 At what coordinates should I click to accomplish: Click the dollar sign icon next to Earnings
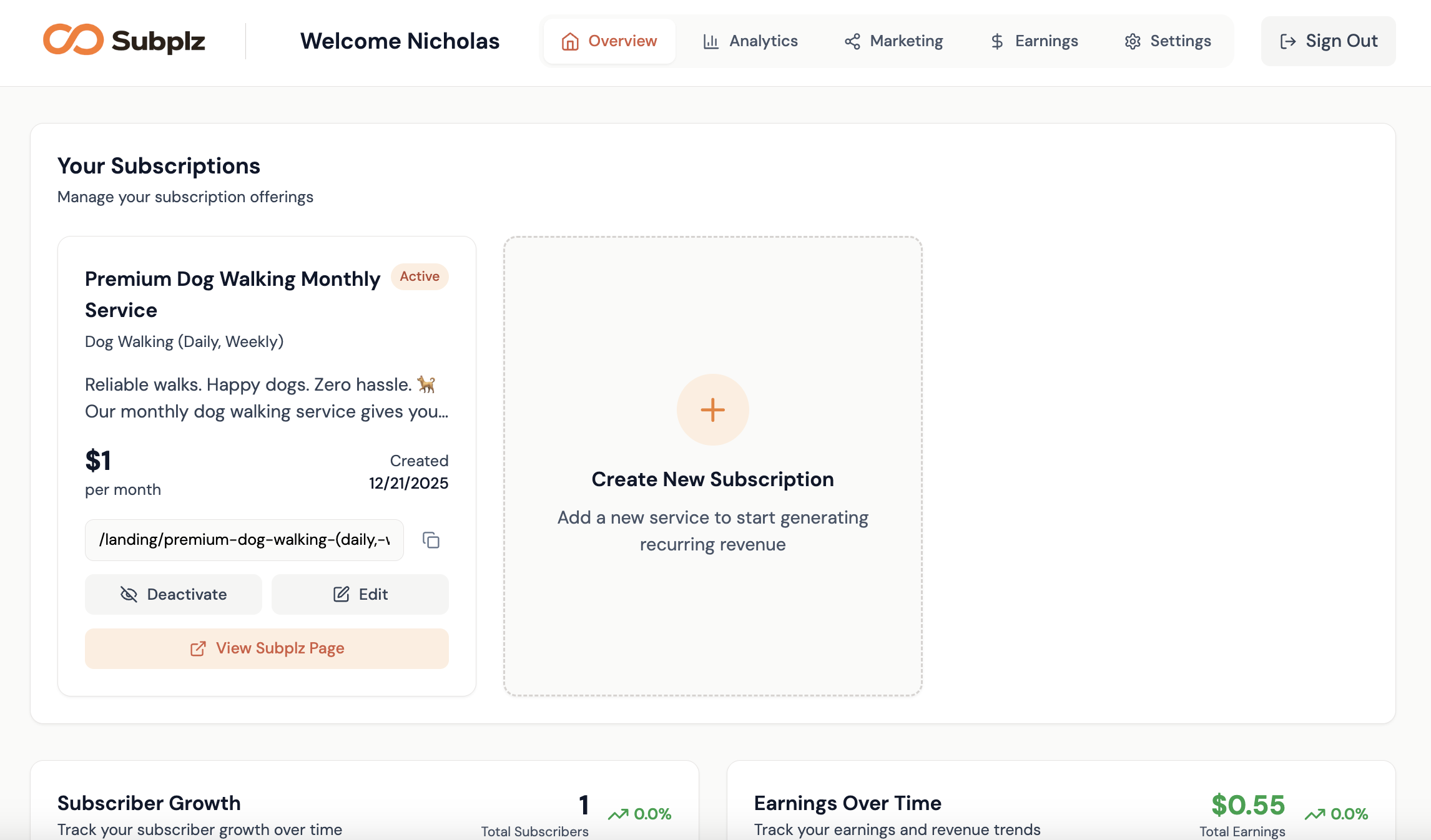click(x=996, y=41)
